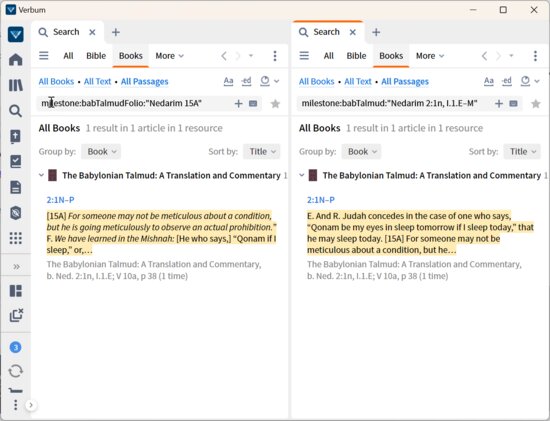Close the left Search tab

click(x=92, y=32)
